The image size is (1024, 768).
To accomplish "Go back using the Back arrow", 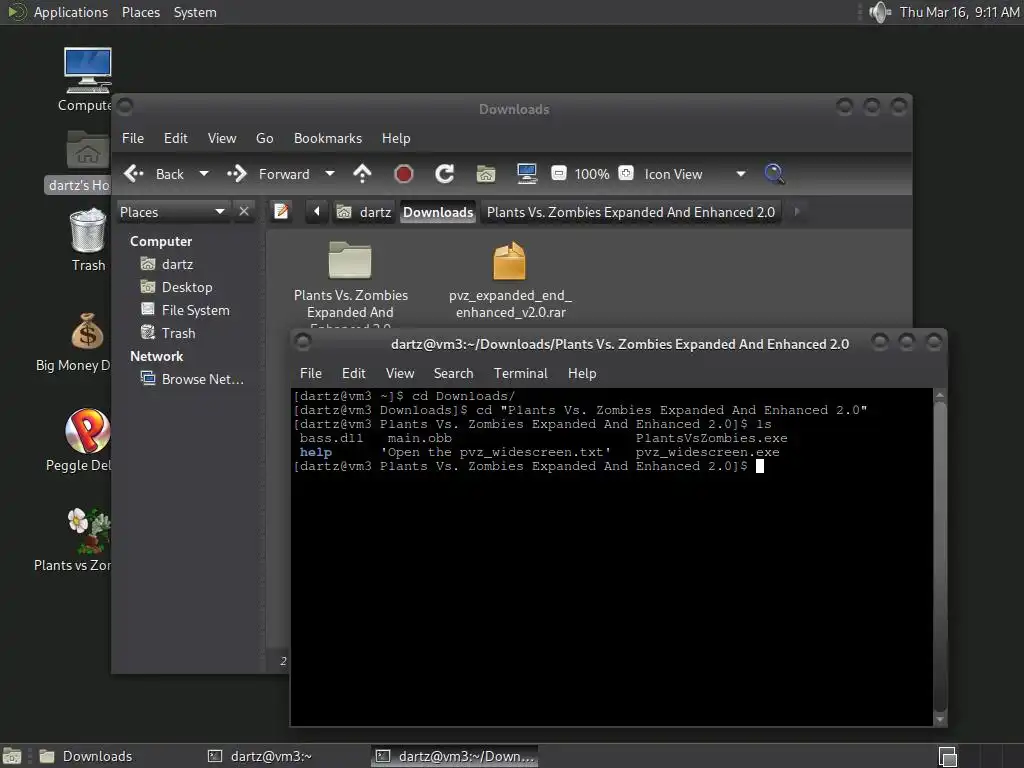I will [154, 174].
